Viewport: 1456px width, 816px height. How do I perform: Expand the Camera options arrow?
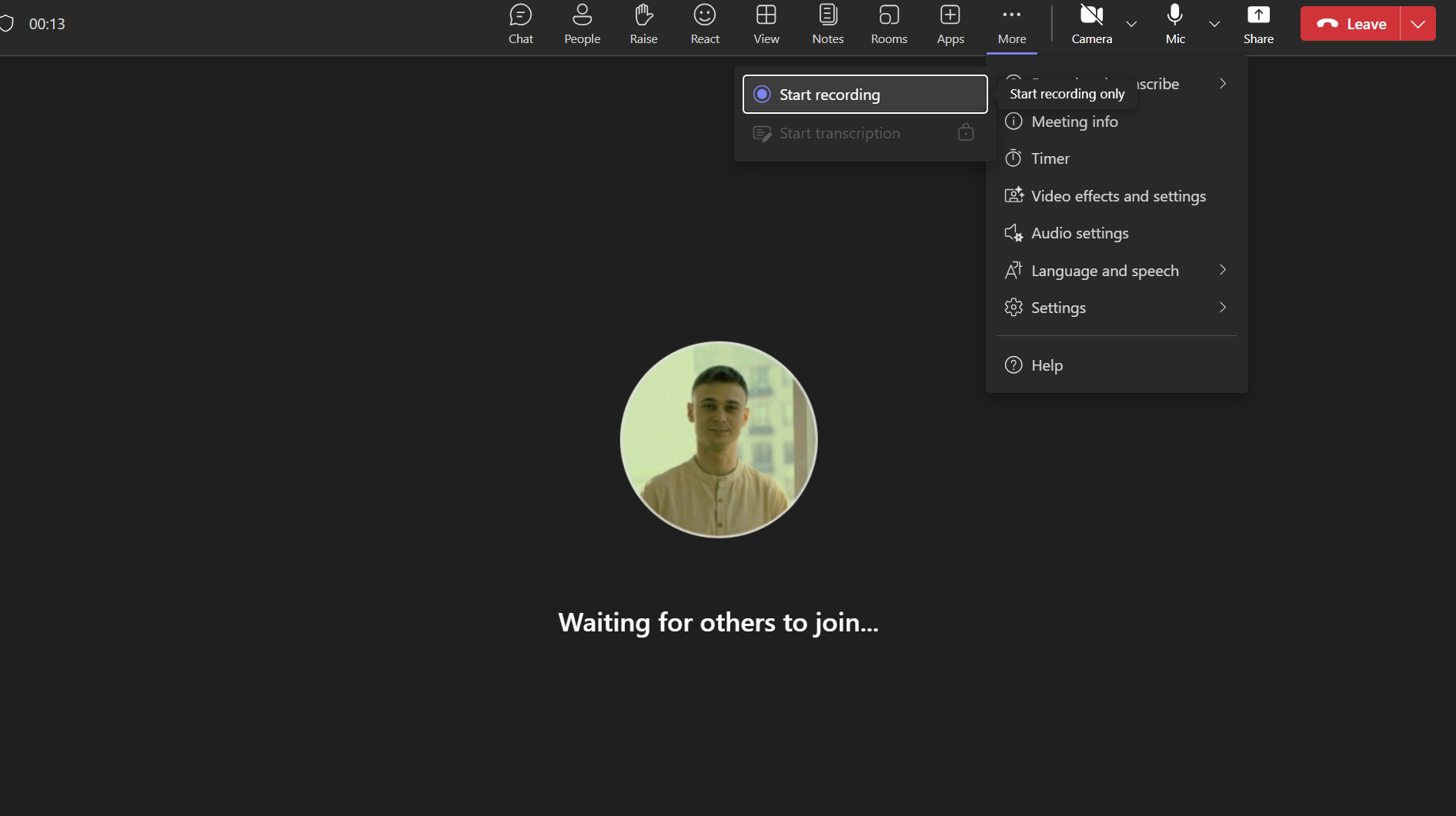click(x=1131, y=24)
